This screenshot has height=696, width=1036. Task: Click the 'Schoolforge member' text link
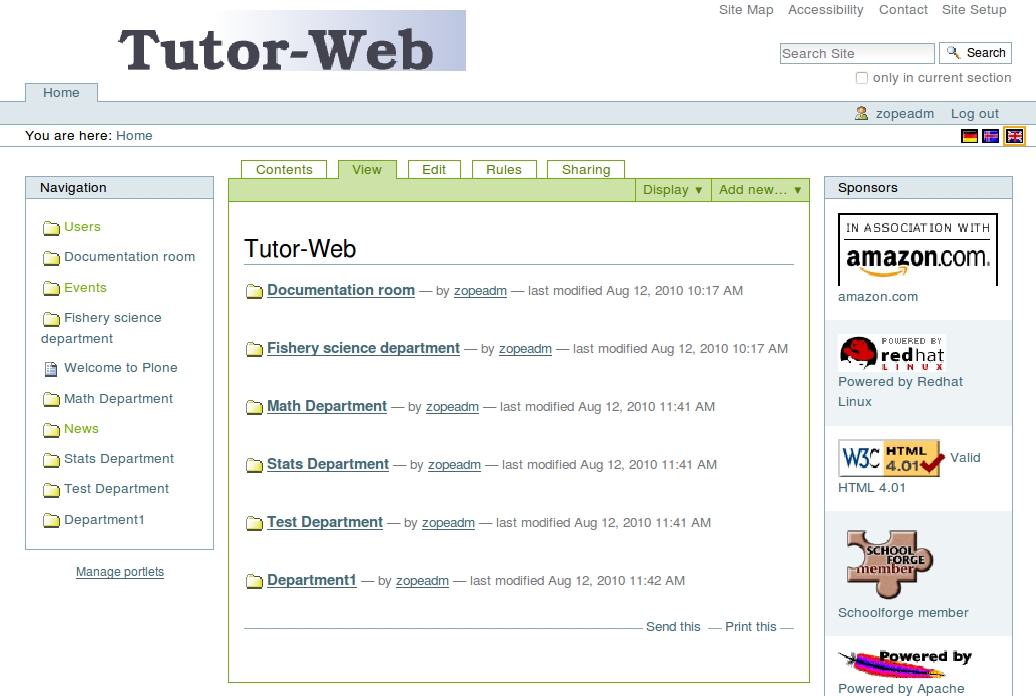(x=903, y=613)
